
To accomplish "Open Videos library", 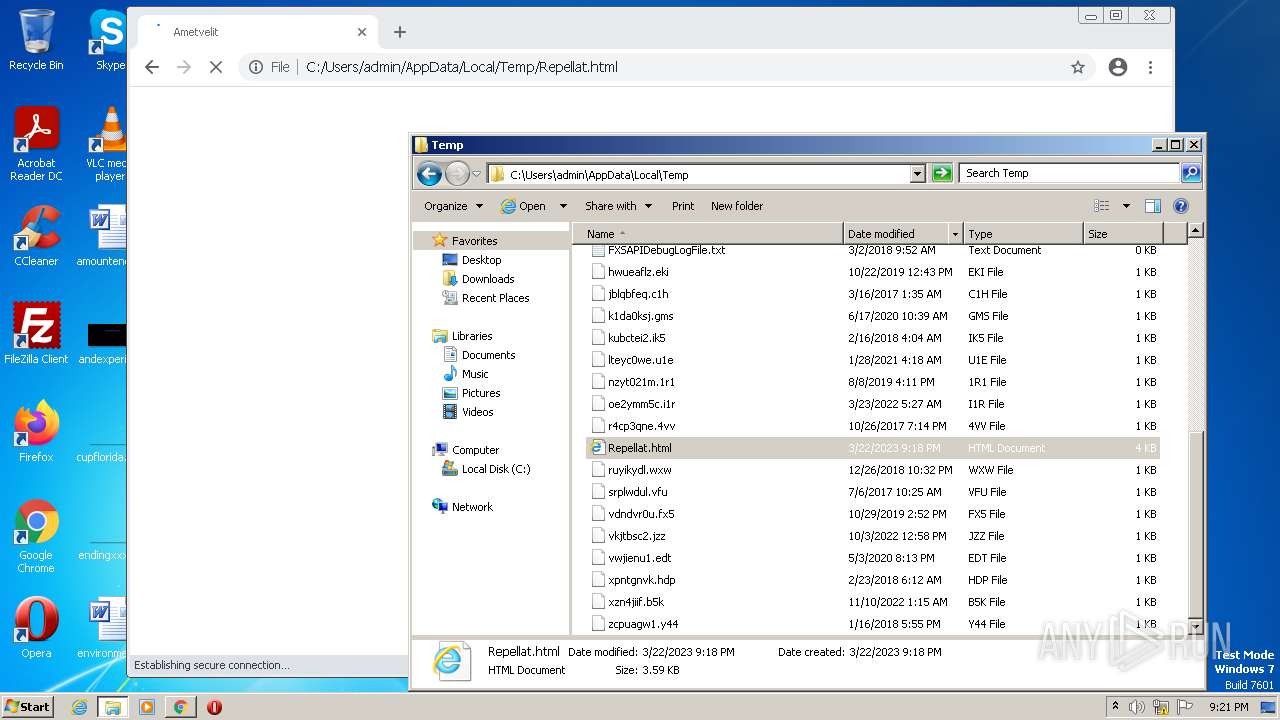I will tap(477, 412).
